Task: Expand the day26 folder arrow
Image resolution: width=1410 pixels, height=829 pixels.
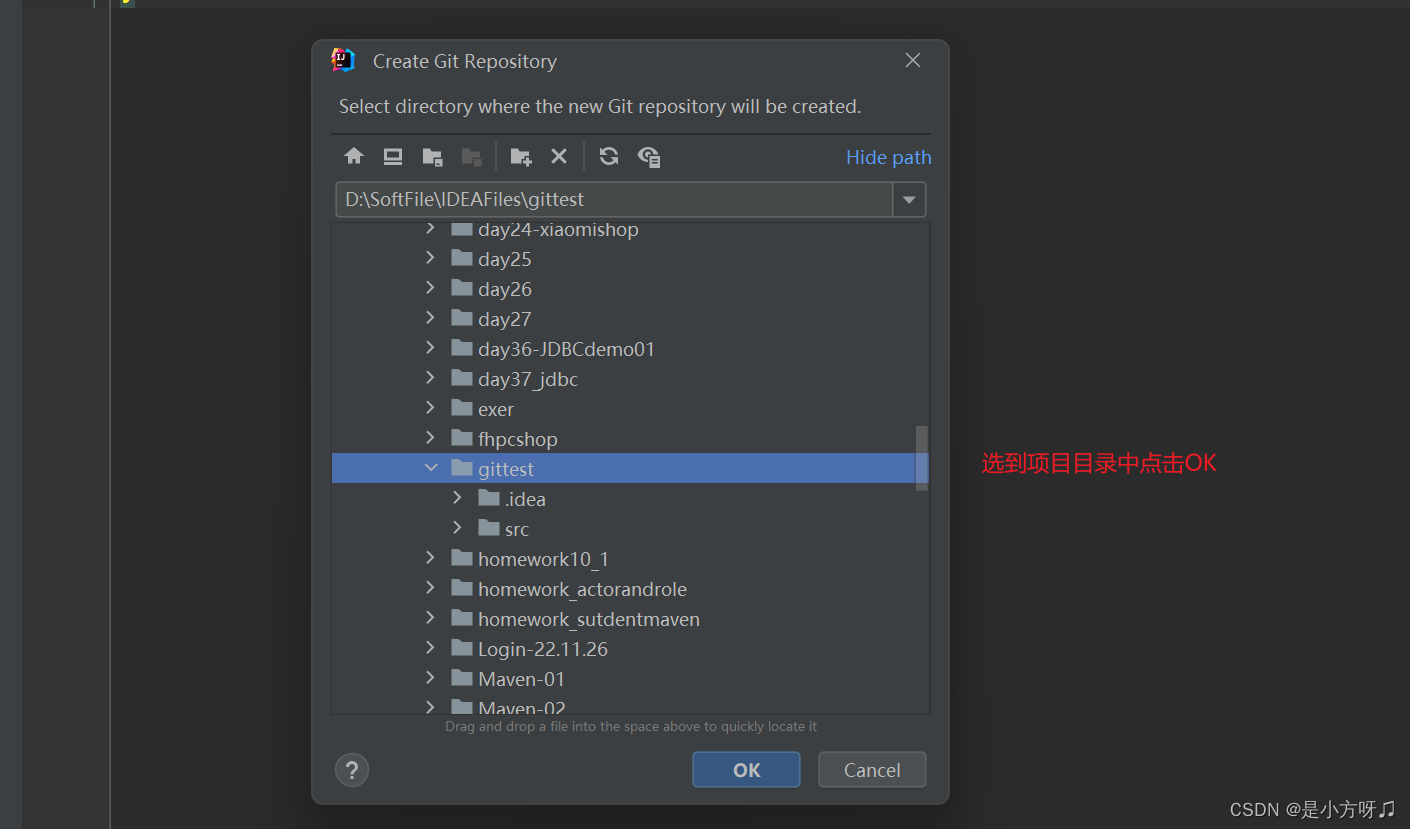Action: pyautogui.click(x=430, y=288)
